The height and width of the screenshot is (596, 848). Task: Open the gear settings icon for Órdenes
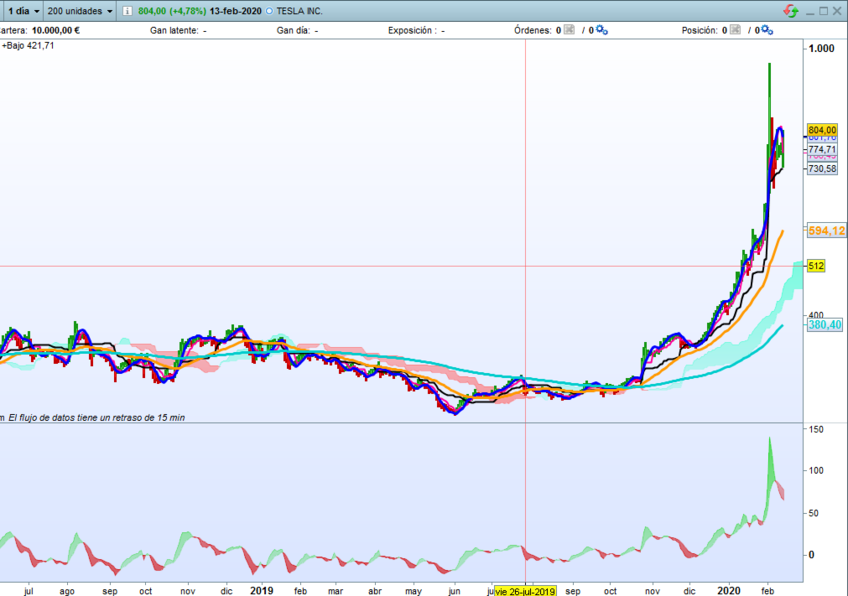tap(602, 30)
